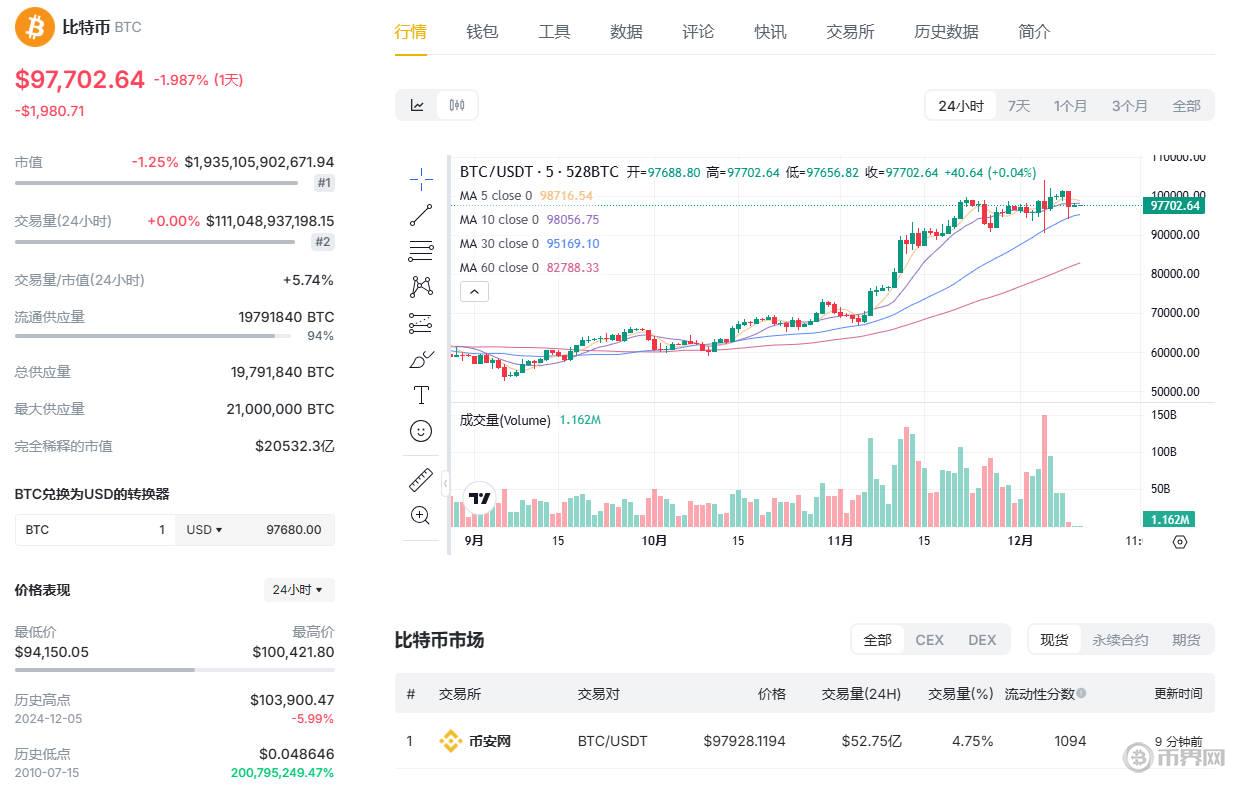1236x785 pixels.
Task: Open the 快讯 tab
Action: 770,32
